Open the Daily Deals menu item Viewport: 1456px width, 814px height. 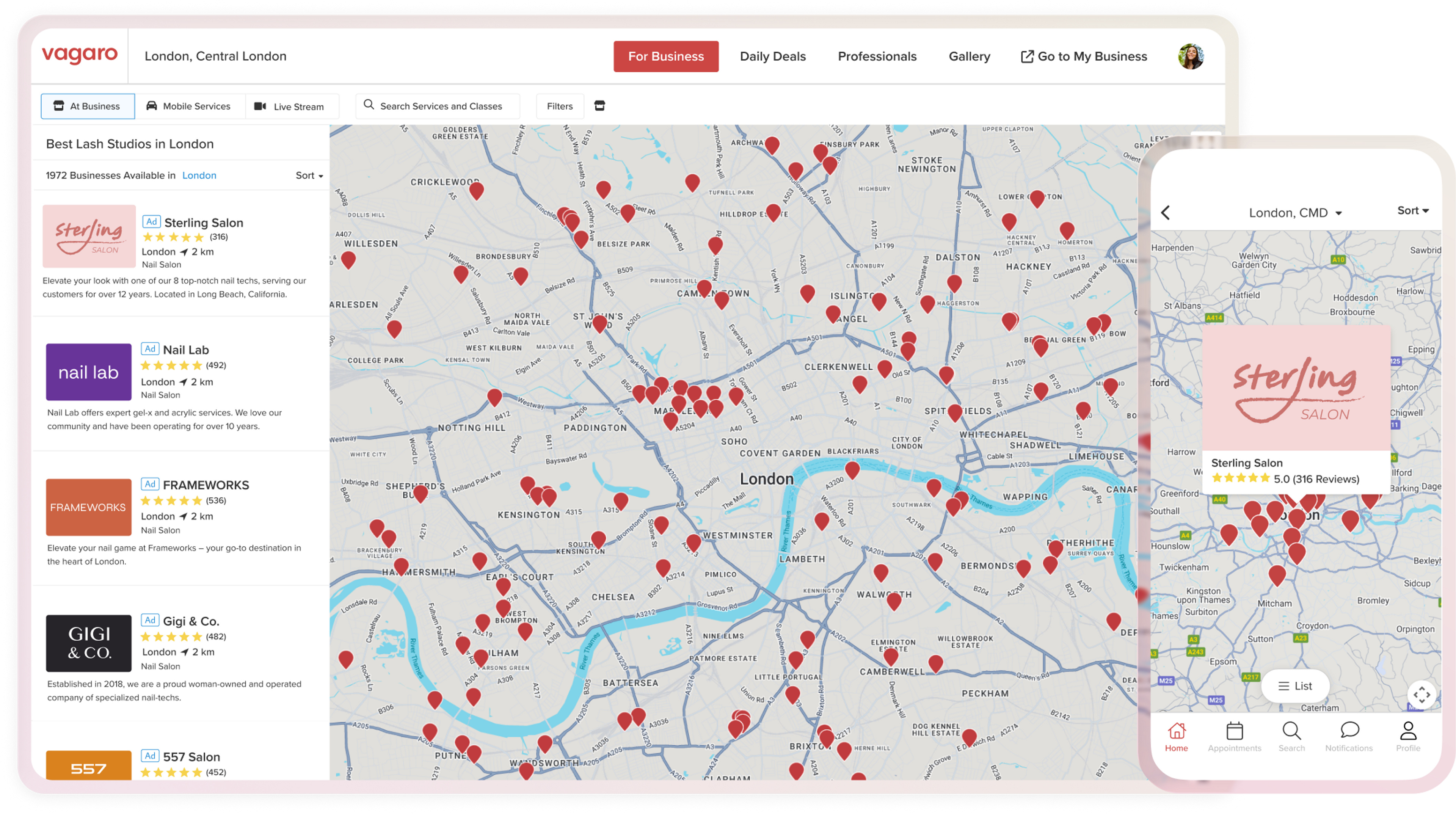(773, 56)
